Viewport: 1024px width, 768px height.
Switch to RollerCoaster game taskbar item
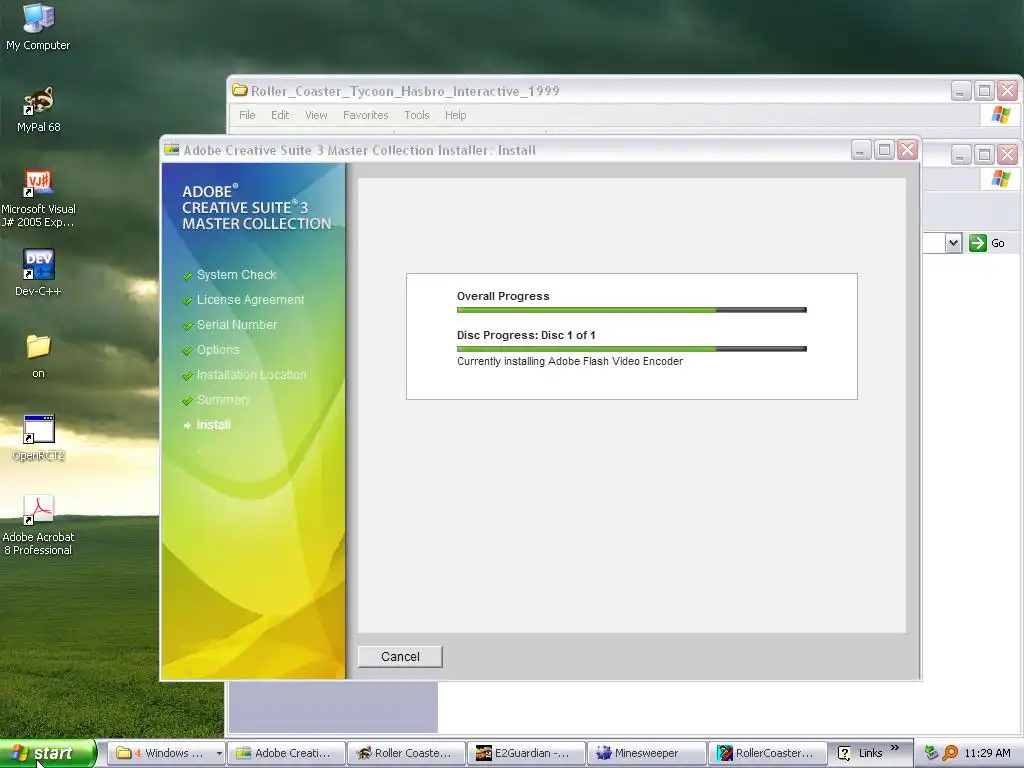(767, 753)
